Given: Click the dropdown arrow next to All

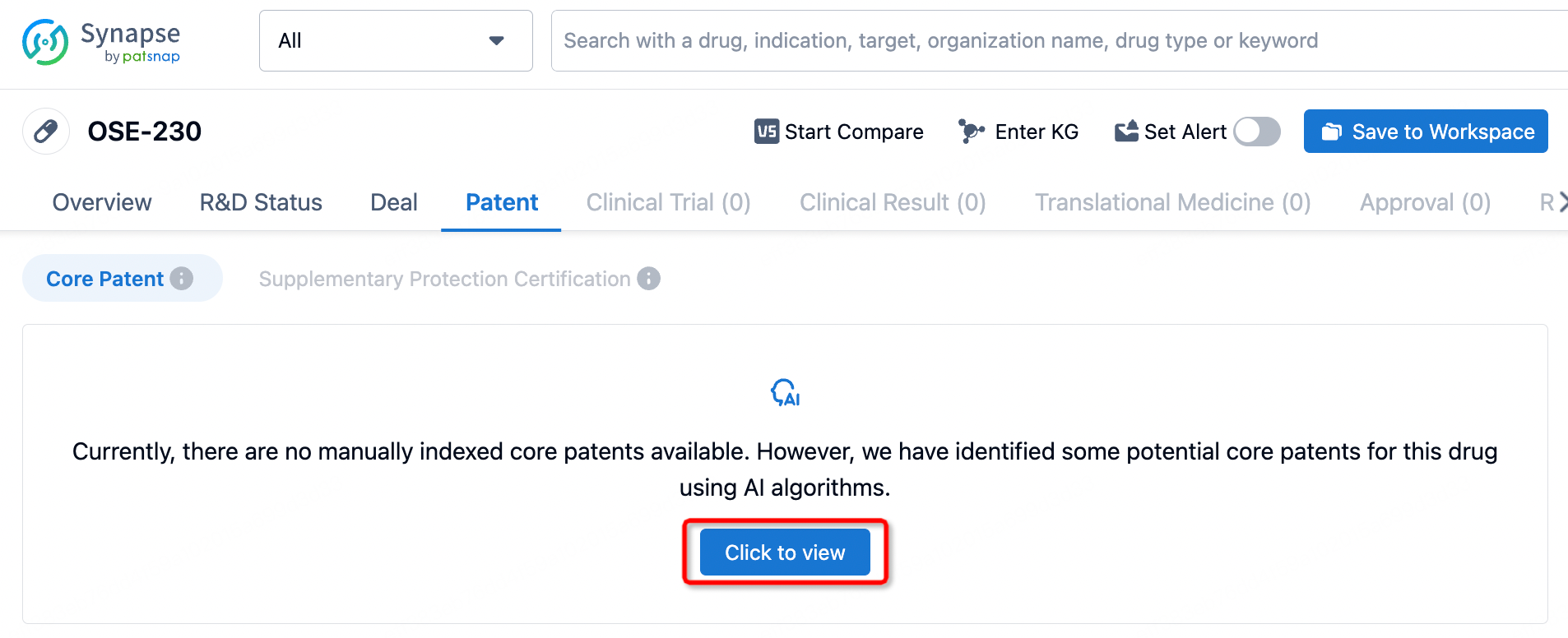Looking at the screenshot, I should coord(496,41).
